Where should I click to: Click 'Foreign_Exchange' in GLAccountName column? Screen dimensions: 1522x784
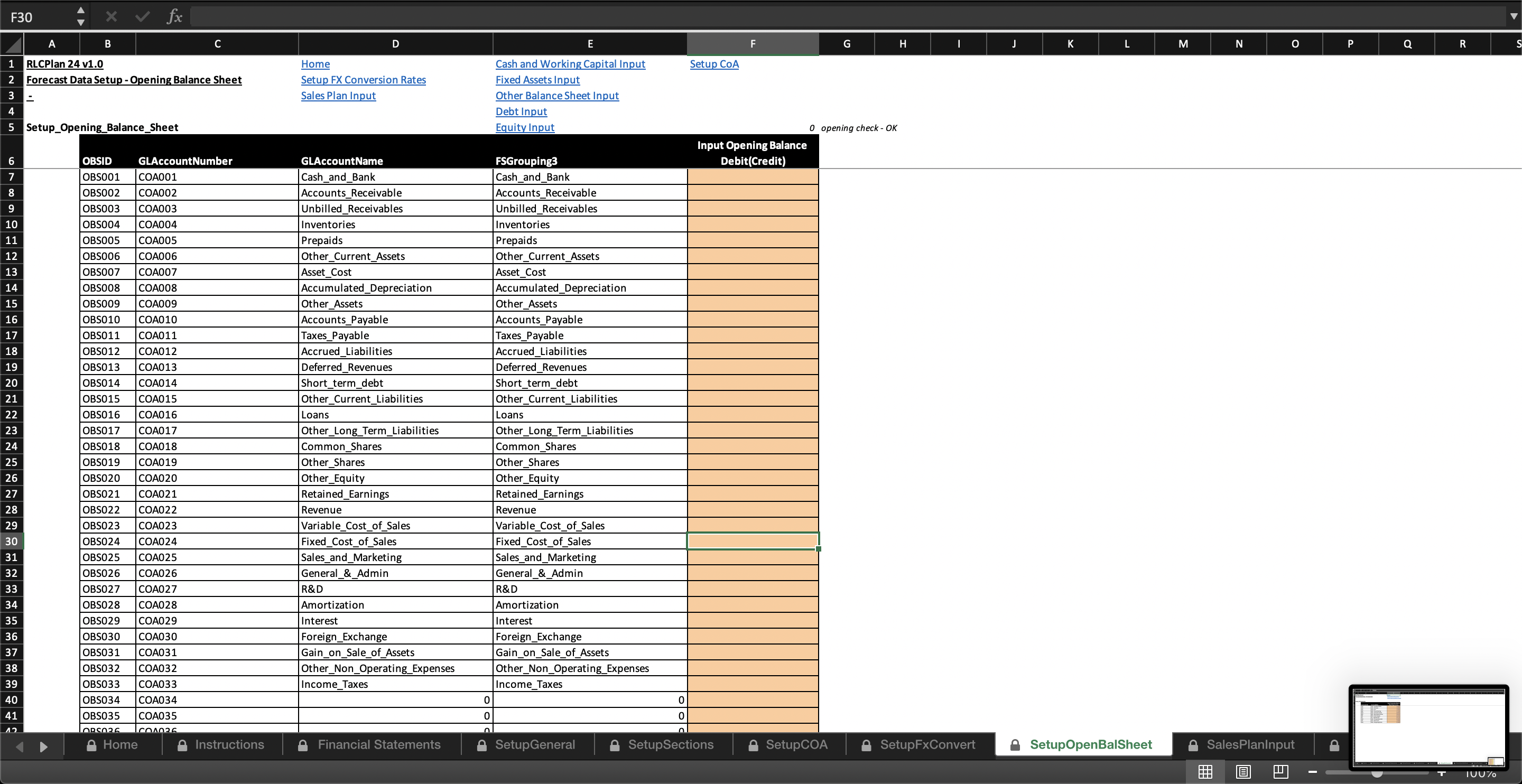point(395,636)
